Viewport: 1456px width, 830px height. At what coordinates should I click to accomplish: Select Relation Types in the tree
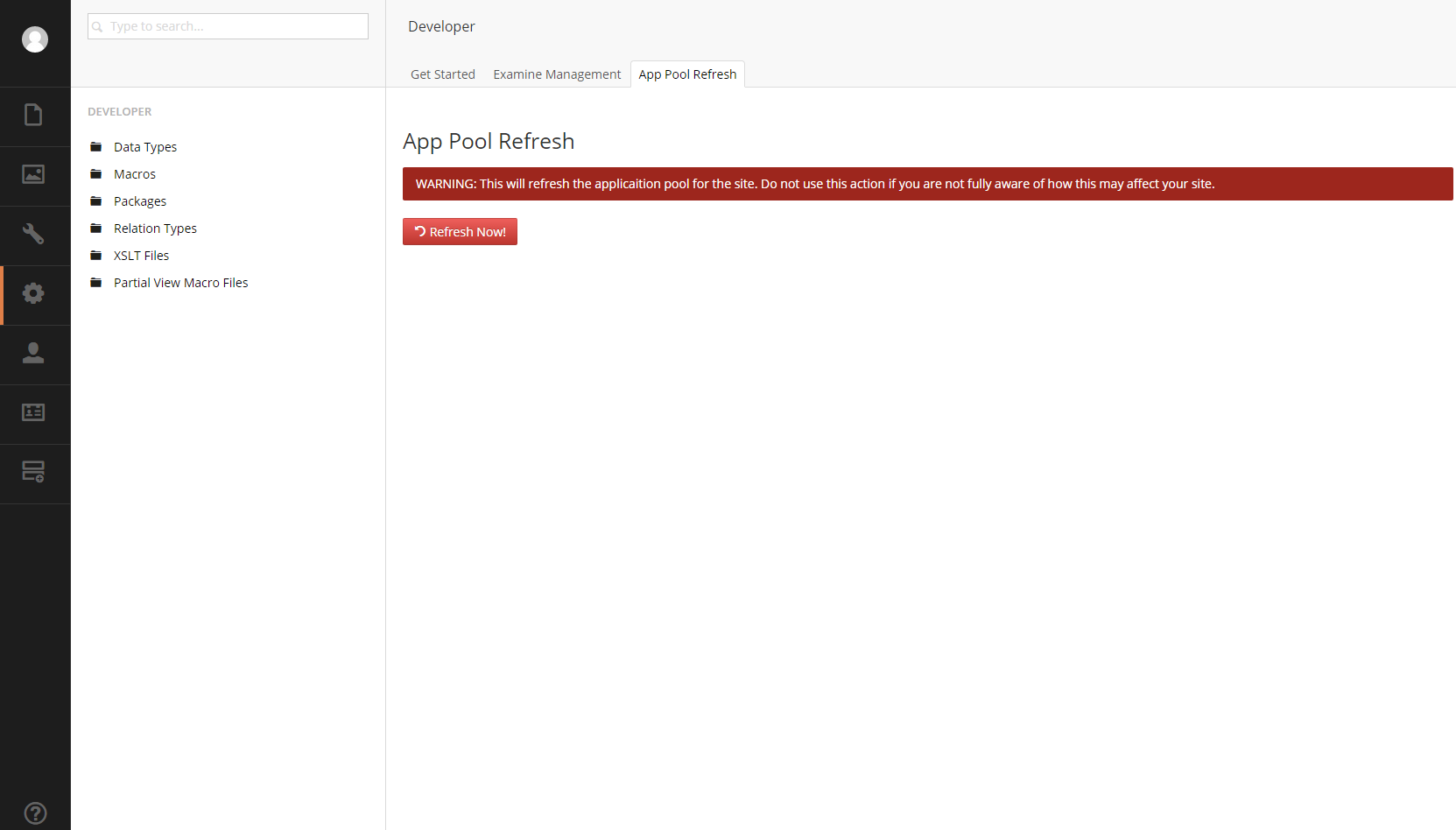[155, 229]
